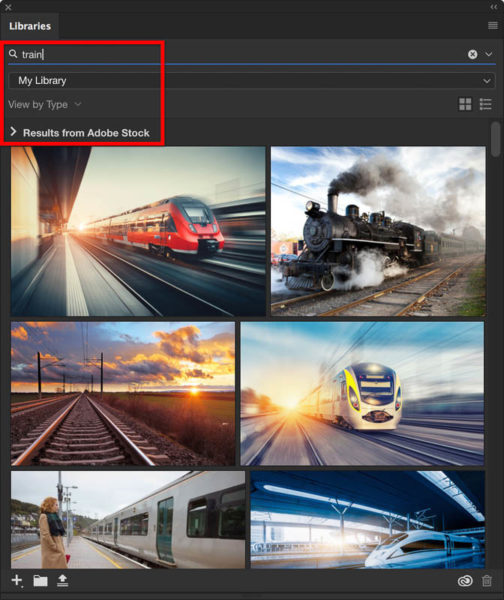
Task: Click the Creative Cloud sync status icon
Action: coord(465,581)
